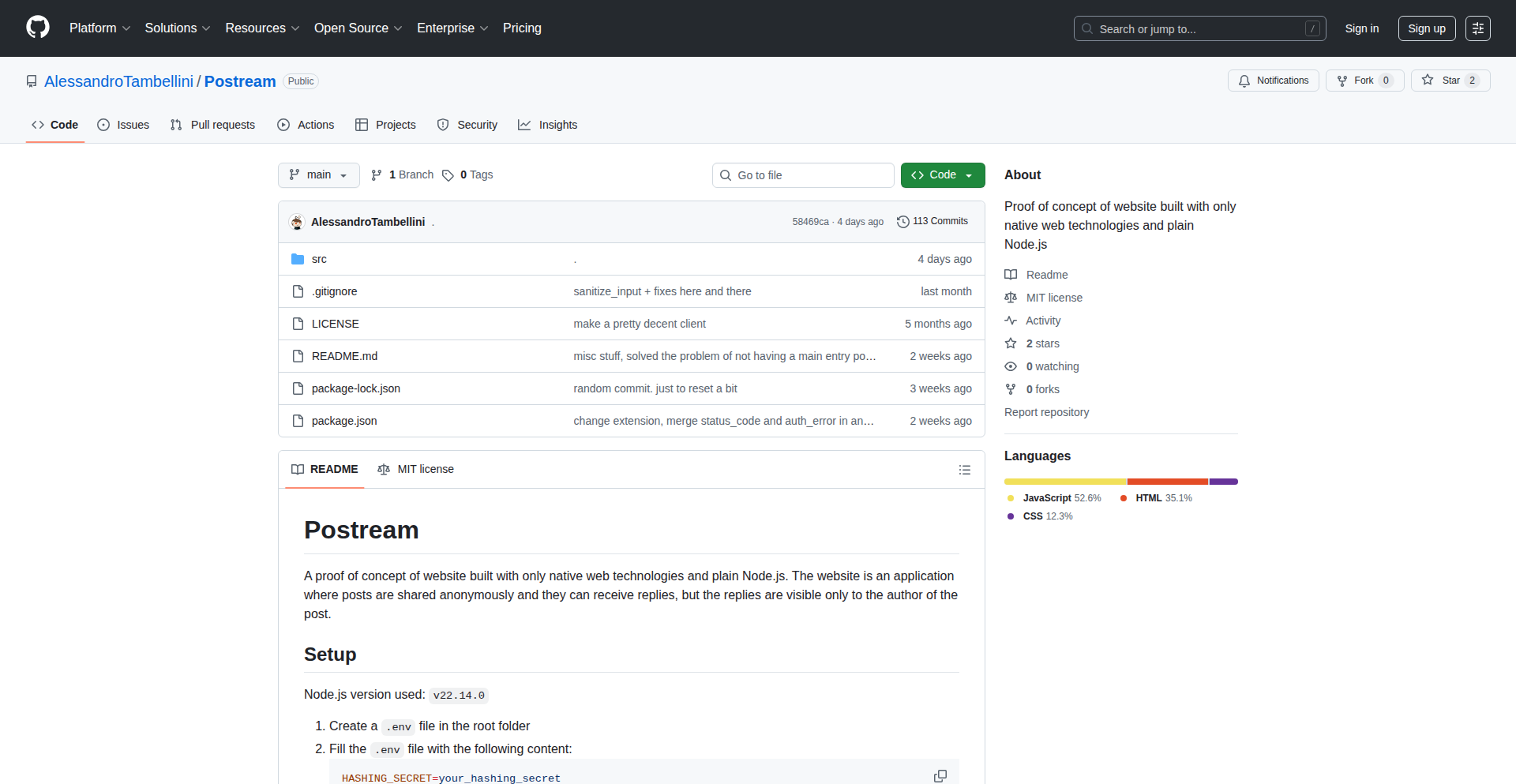
Task: Expand the green Code dropdown
Action: click(x=942, y=175)
